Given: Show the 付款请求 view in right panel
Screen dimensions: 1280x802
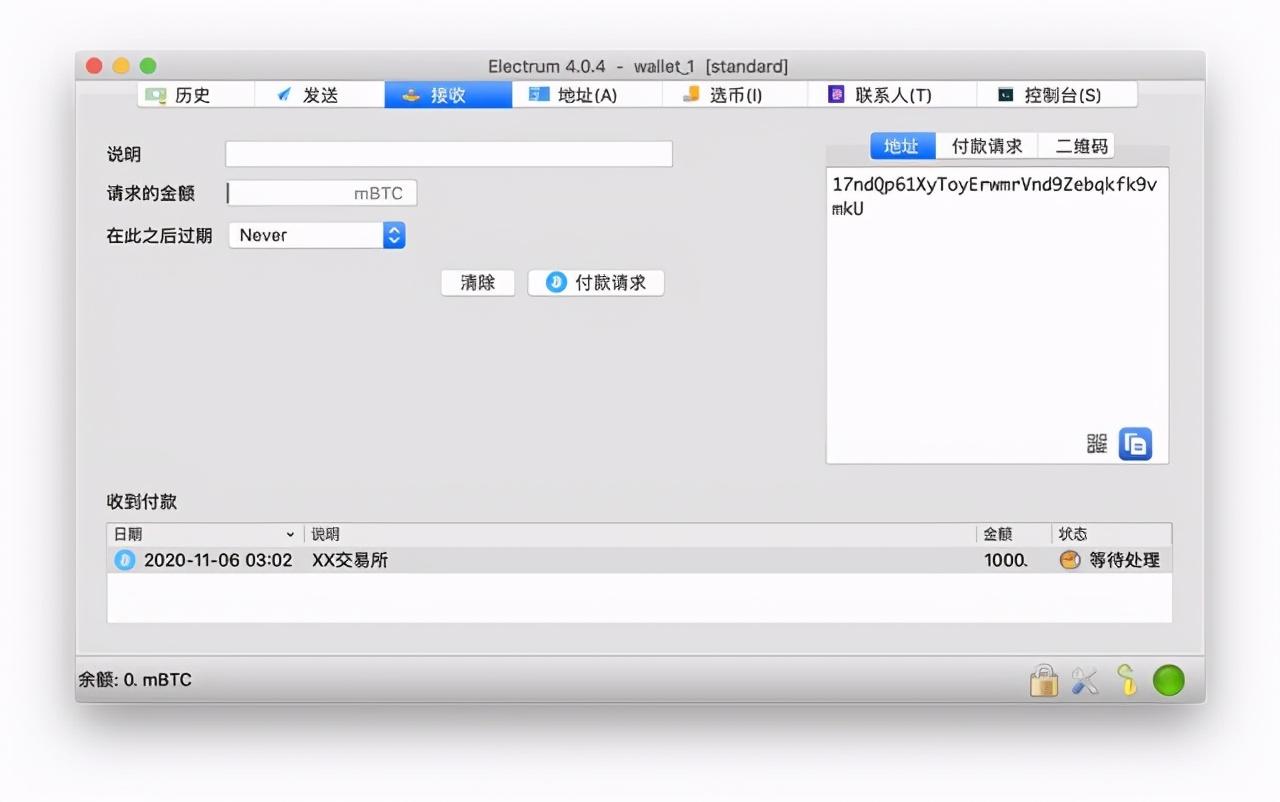Looking at the screenshot, I should [987, 146].
